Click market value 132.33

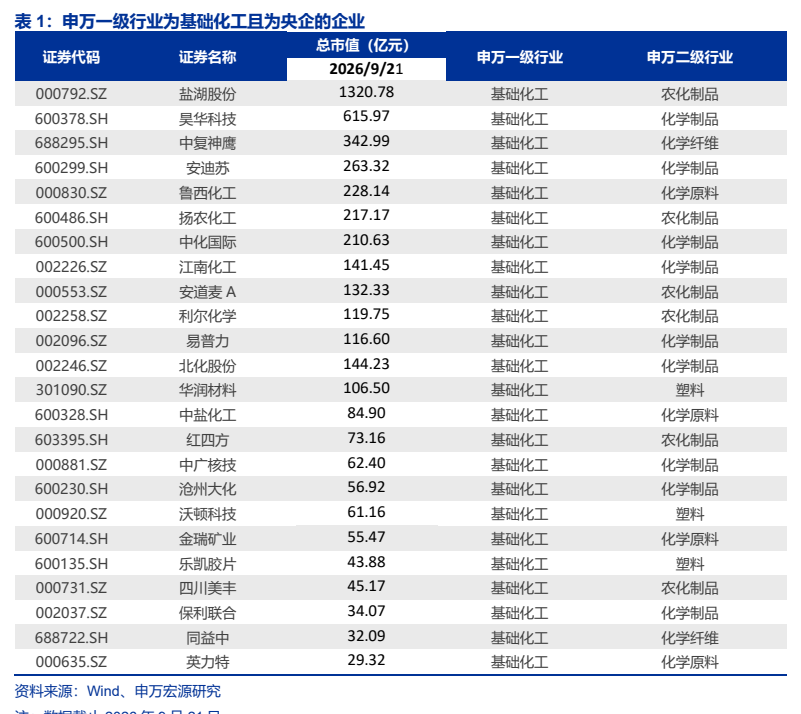(366, 290)
